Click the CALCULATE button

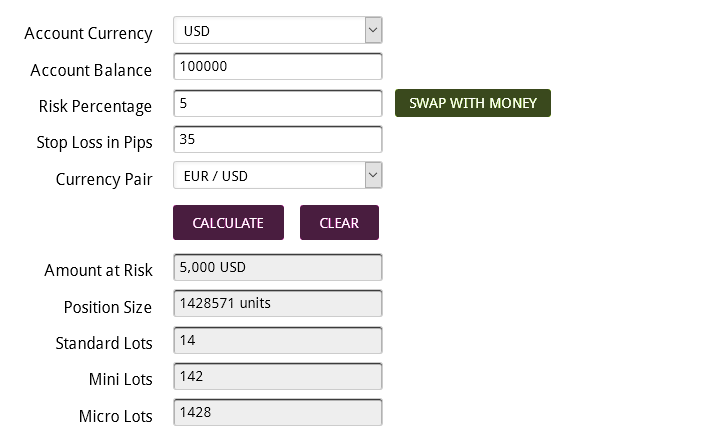[228, 223]
